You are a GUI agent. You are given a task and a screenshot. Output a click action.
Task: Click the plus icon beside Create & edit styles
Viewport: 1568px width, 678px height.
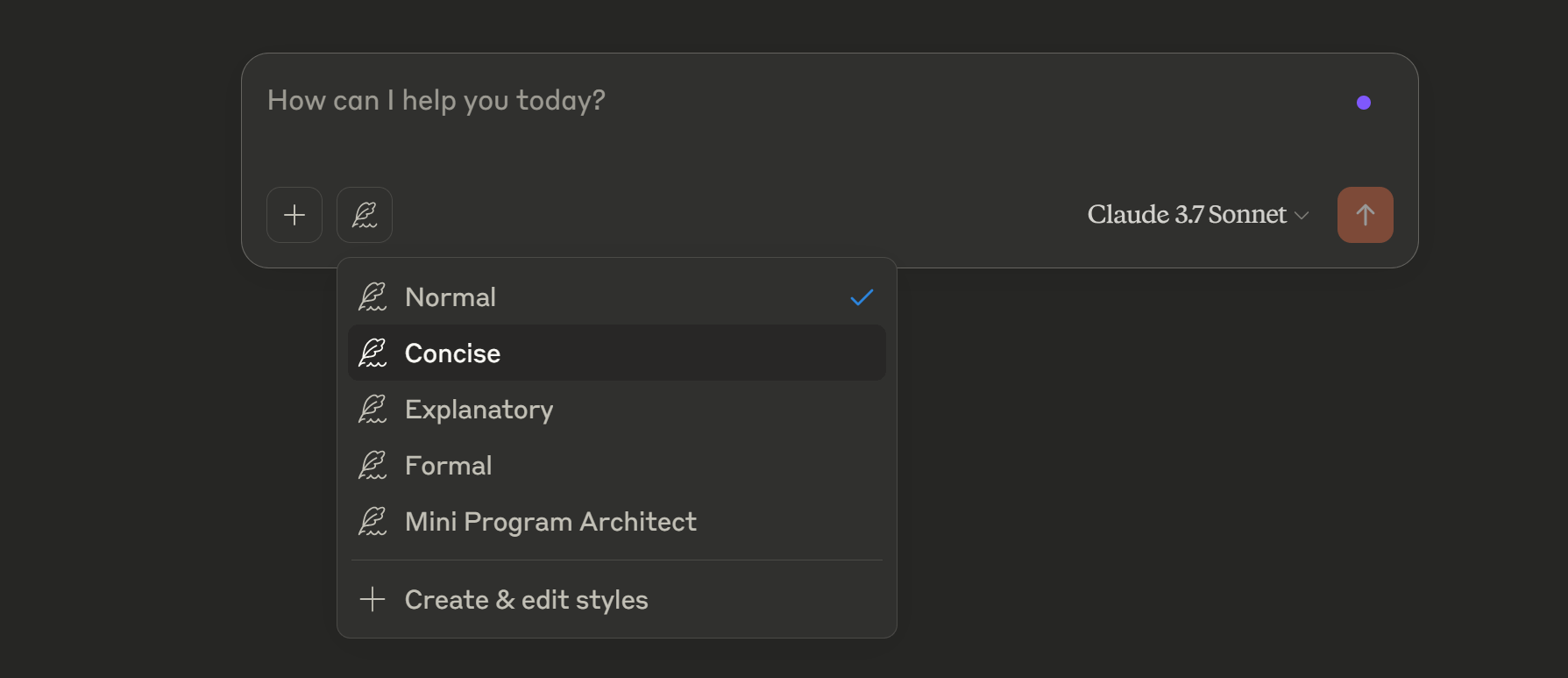[372, 600]
